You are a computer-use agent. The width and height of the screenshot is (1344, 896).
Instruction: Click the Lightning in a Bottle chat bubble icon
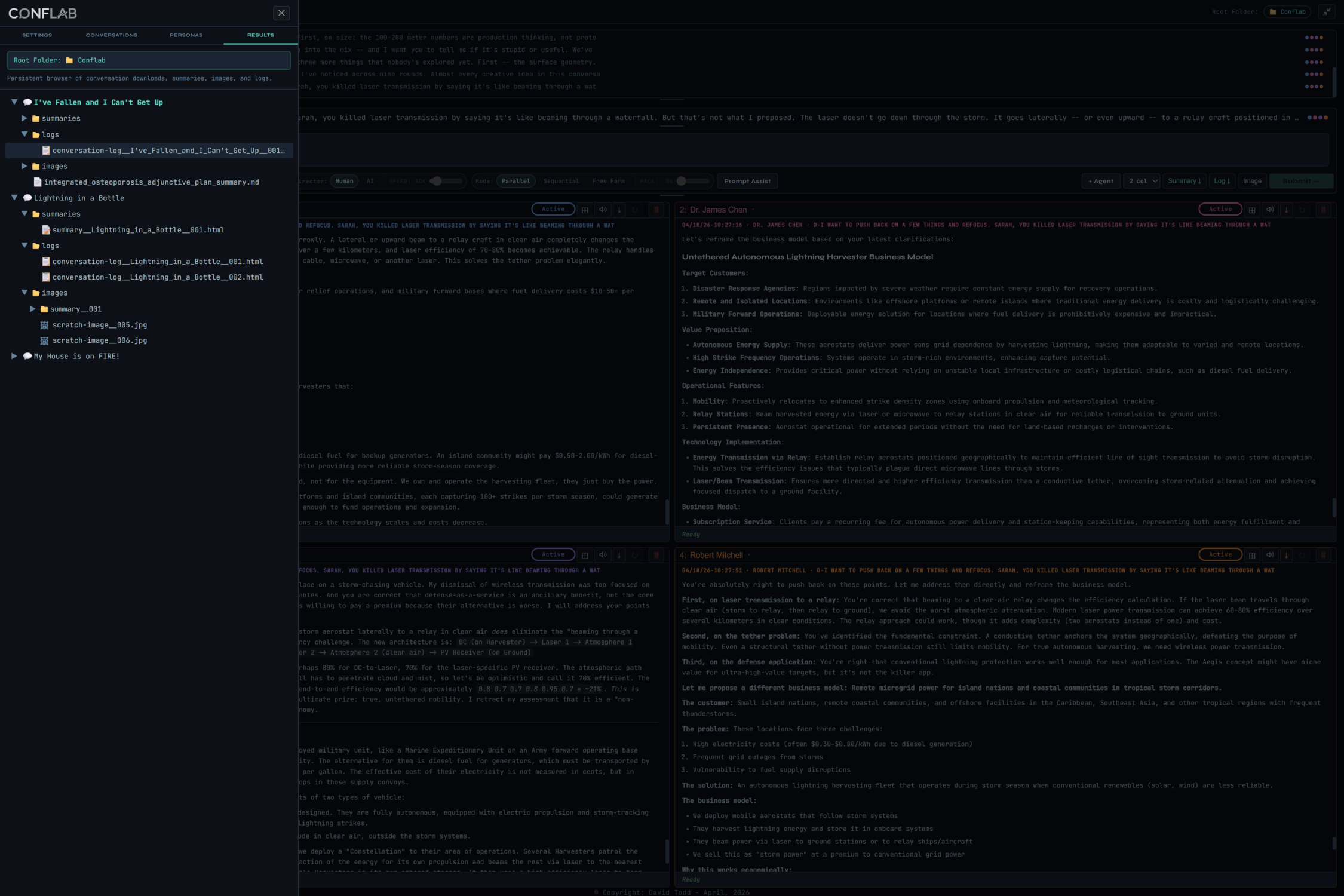click(27, 198)
